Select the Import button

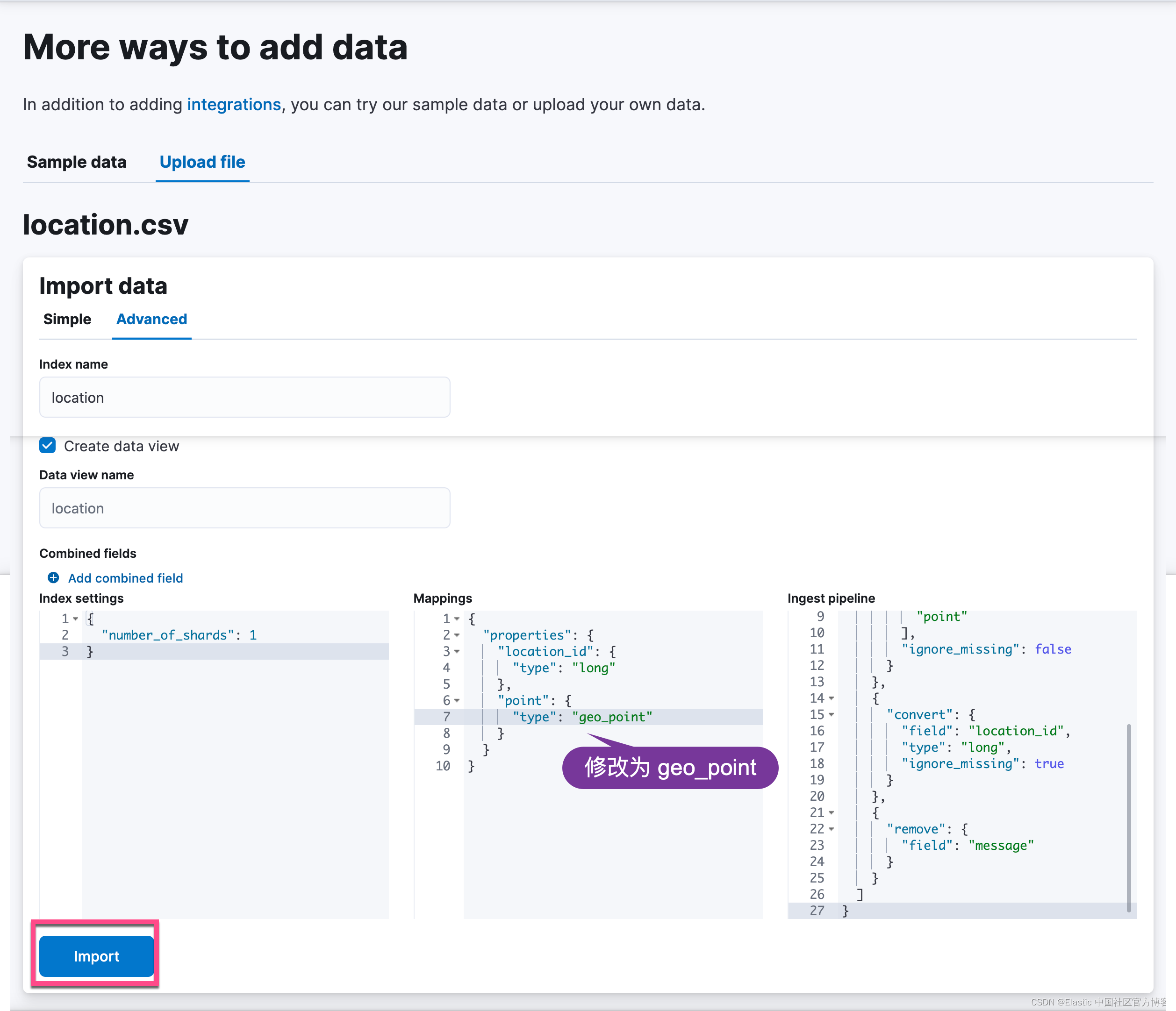pos(96,955)
